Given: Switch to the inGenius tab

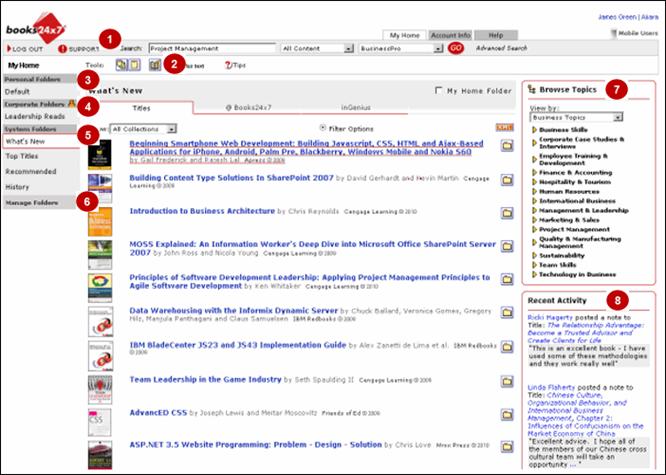Looking at the screenshot, I should point(356,106).
